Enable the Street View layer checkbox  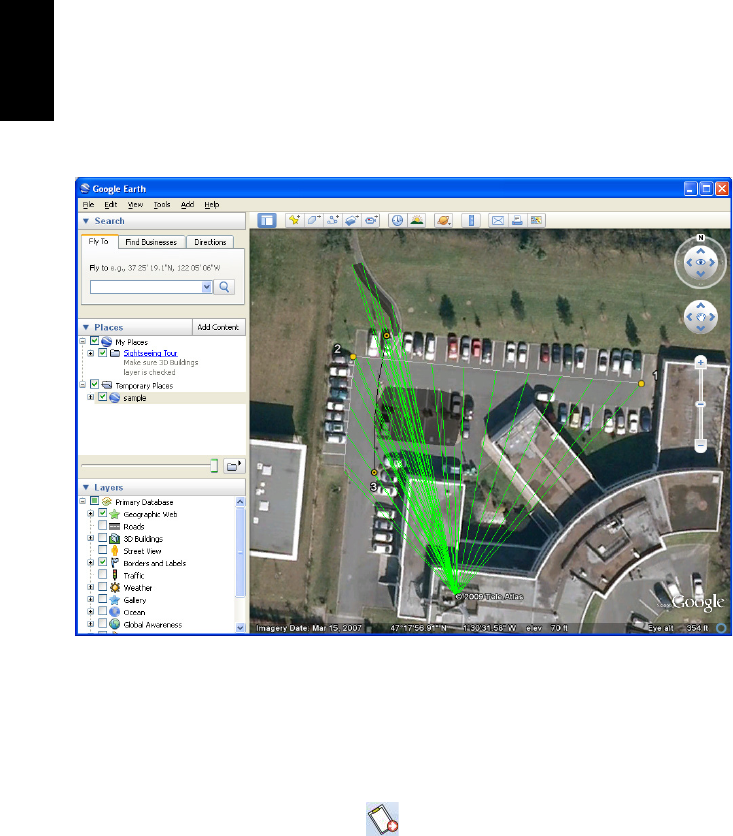tap(102, 550)
